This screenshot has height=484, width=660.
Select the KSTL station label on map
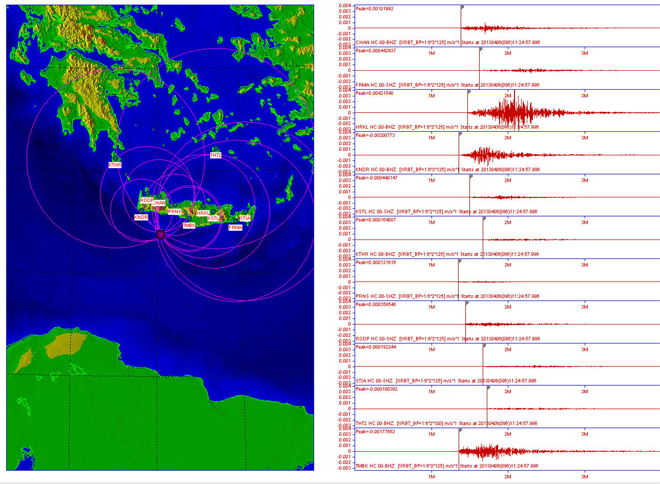pyautogui.click(x=215, y=217)
